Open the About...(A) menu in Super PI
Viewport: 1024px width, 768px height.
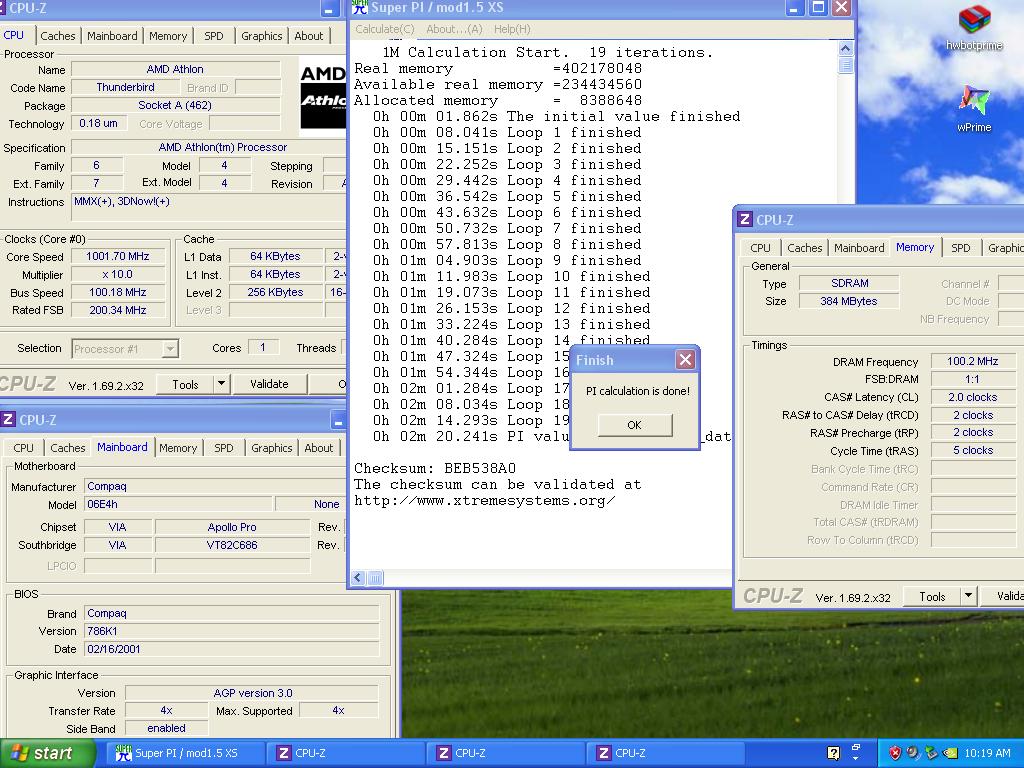pos(455,29)
